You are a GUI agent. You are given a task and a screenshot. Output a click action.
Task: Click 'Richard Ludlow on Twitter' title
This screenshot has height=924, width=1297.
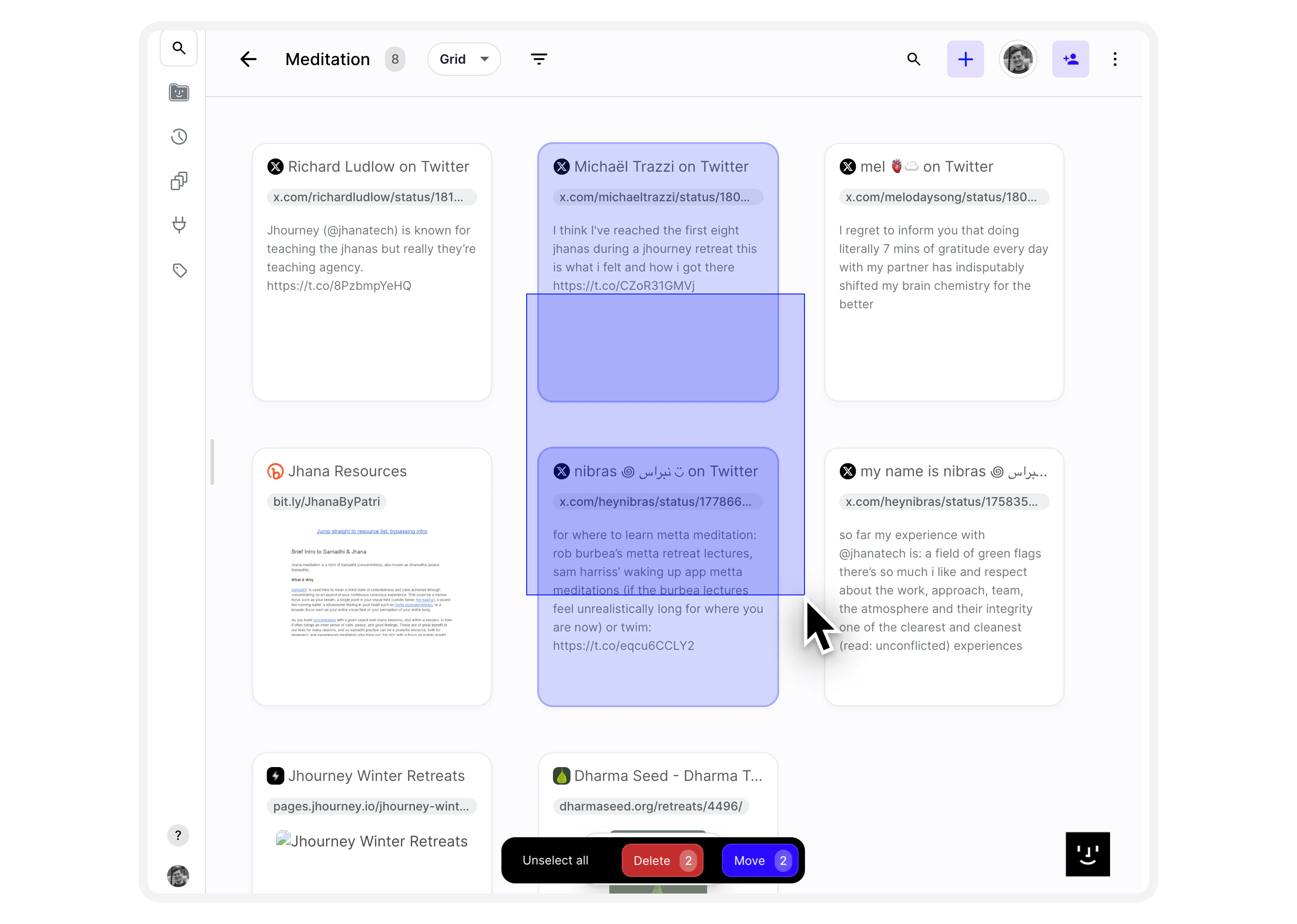click(378, 167)
